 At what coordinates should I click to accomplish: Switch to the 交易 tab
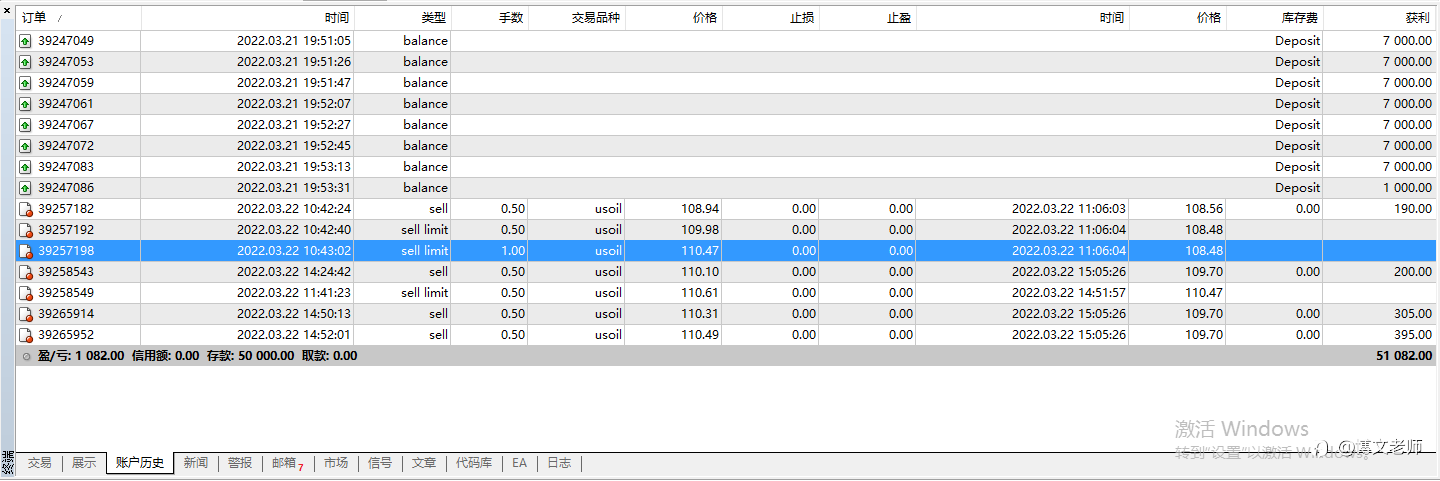(39, 463)
